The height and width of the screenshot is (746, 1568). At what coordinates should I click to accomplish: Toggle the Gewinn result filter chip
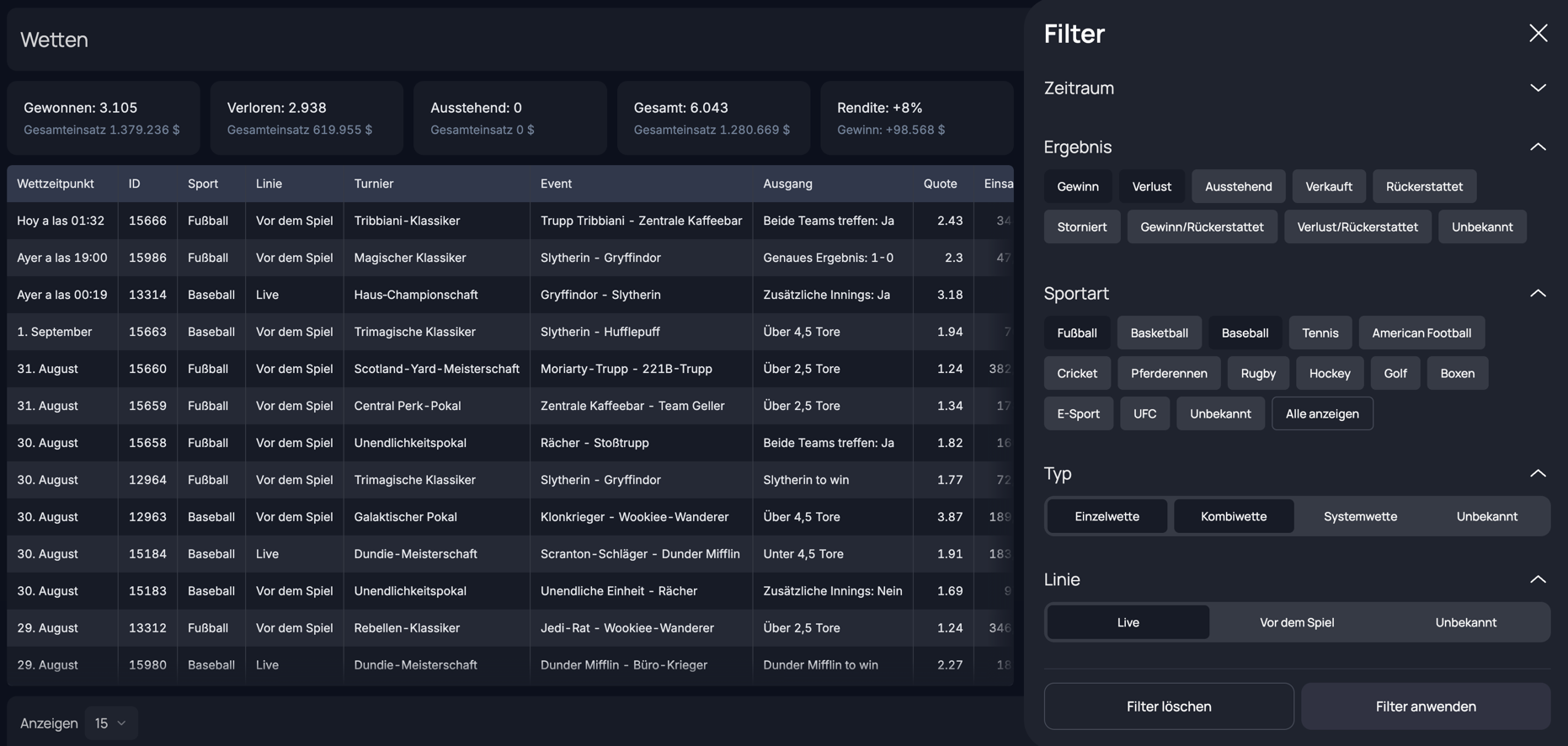click(x=1077, y=187)
